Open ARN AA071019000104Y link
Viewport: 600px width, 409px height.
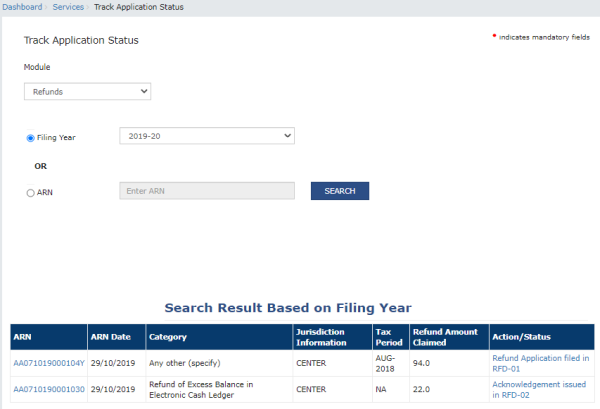pyautogui.click(x=48, y=363)
